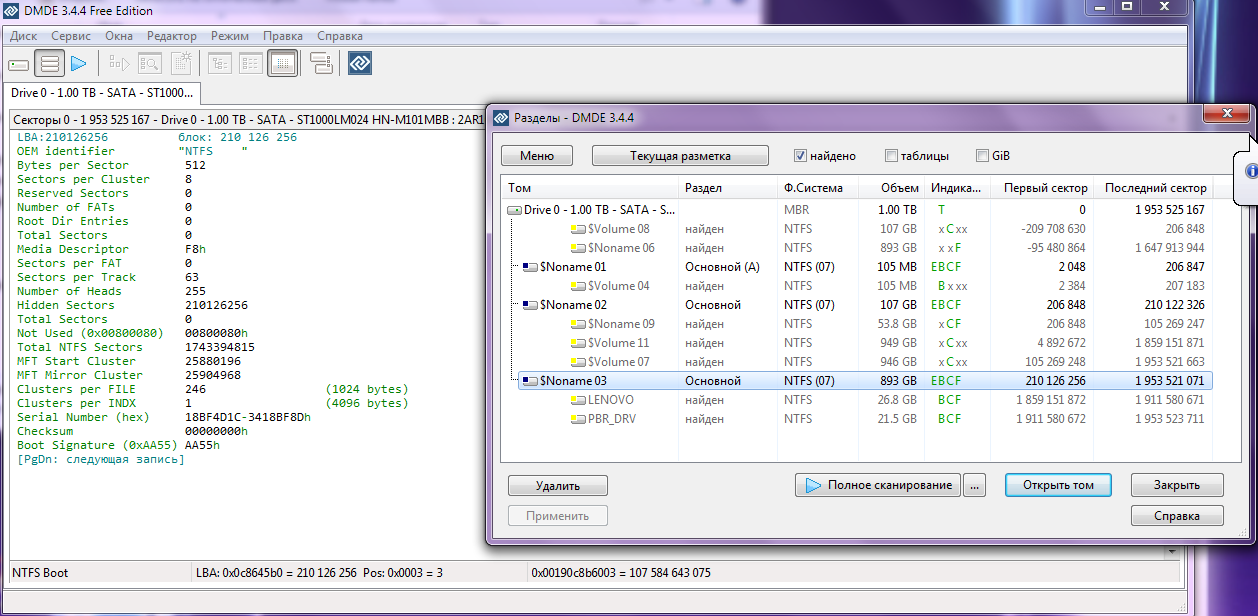Image resolution: width=1258 pixels, height=616 pixels.
Task: Click the yellow volume icon of $Volume 04
Action: pyautogui.click(x=578, y=286)
